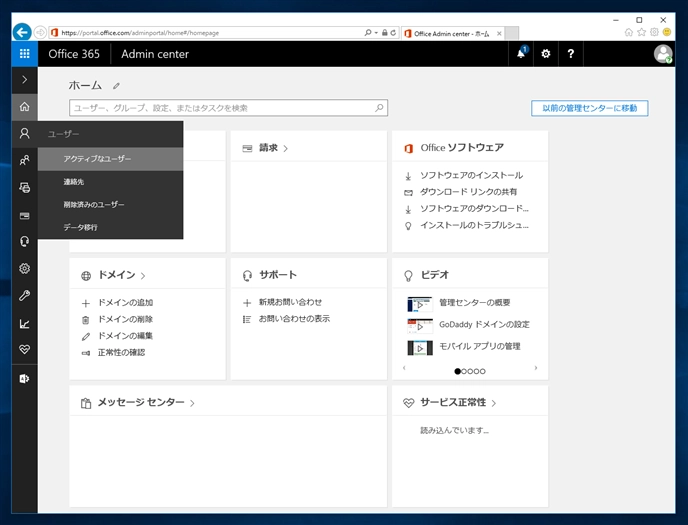The image size is (688, 525).
Task: Select the last video pagination dot
Action: point(483,371)
